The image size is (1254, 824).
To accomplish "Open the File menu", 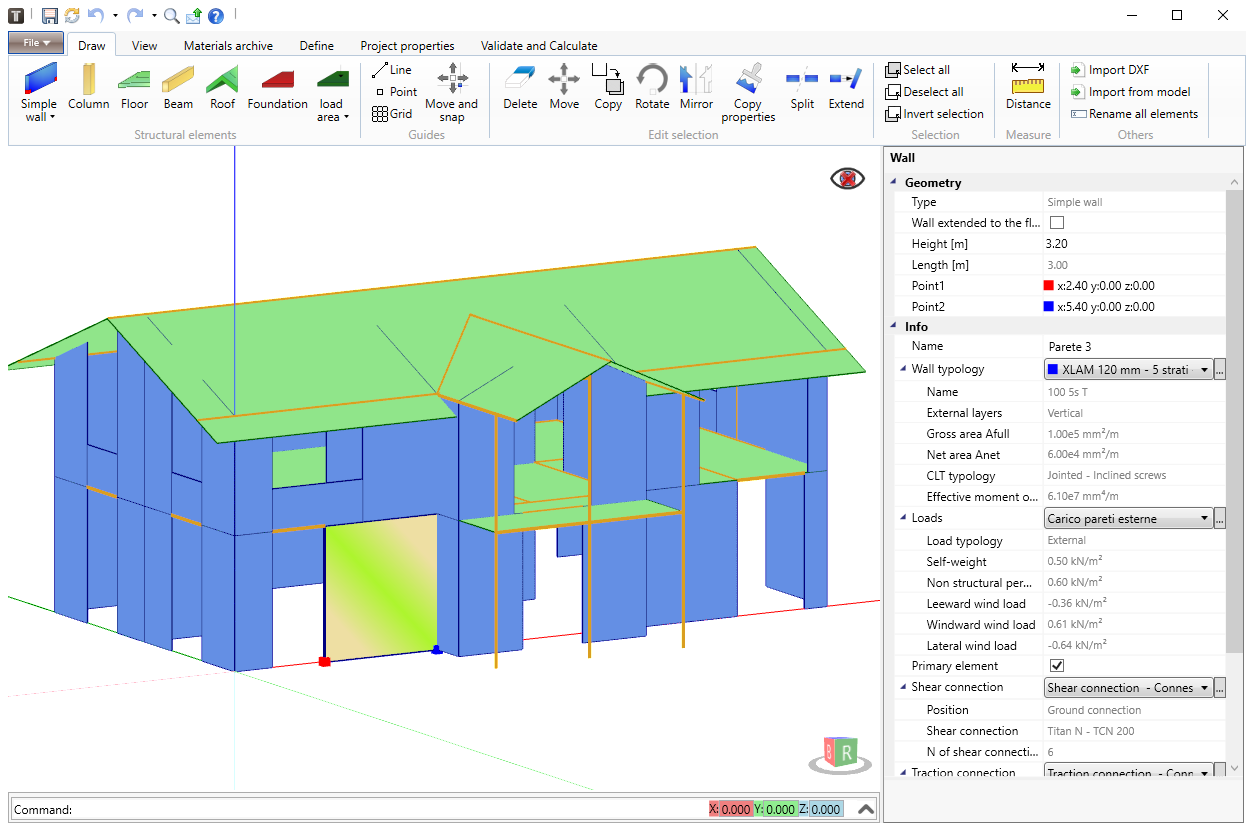I will pyautogui.click(x=36, y=43).
